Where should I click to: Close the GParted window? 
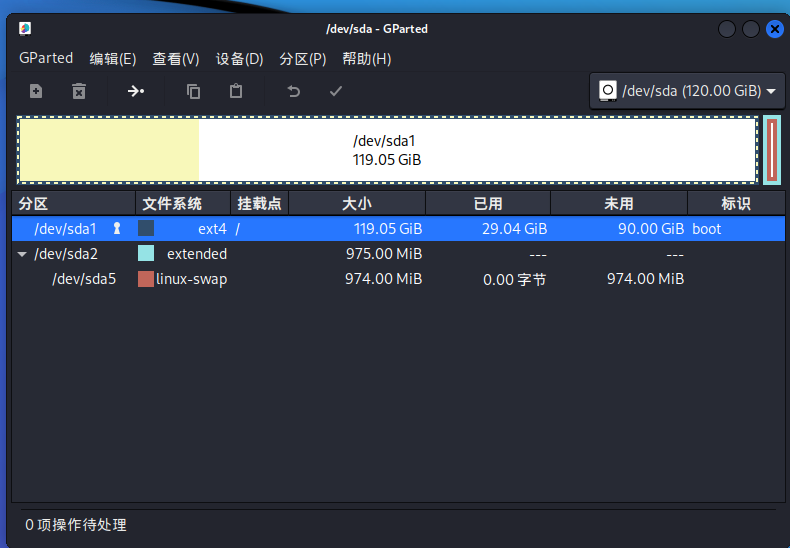pos(774,29)
